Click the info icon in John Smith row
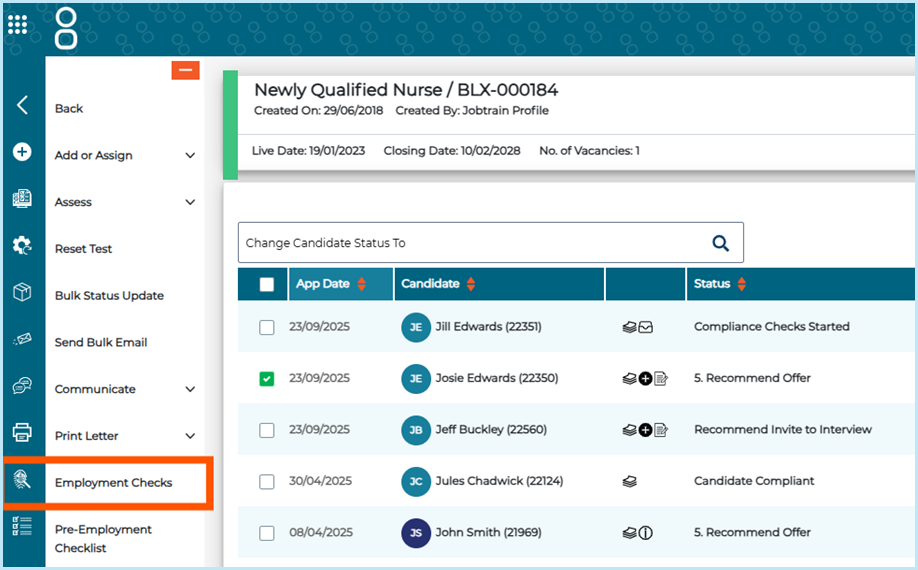 tap(645, 533)
